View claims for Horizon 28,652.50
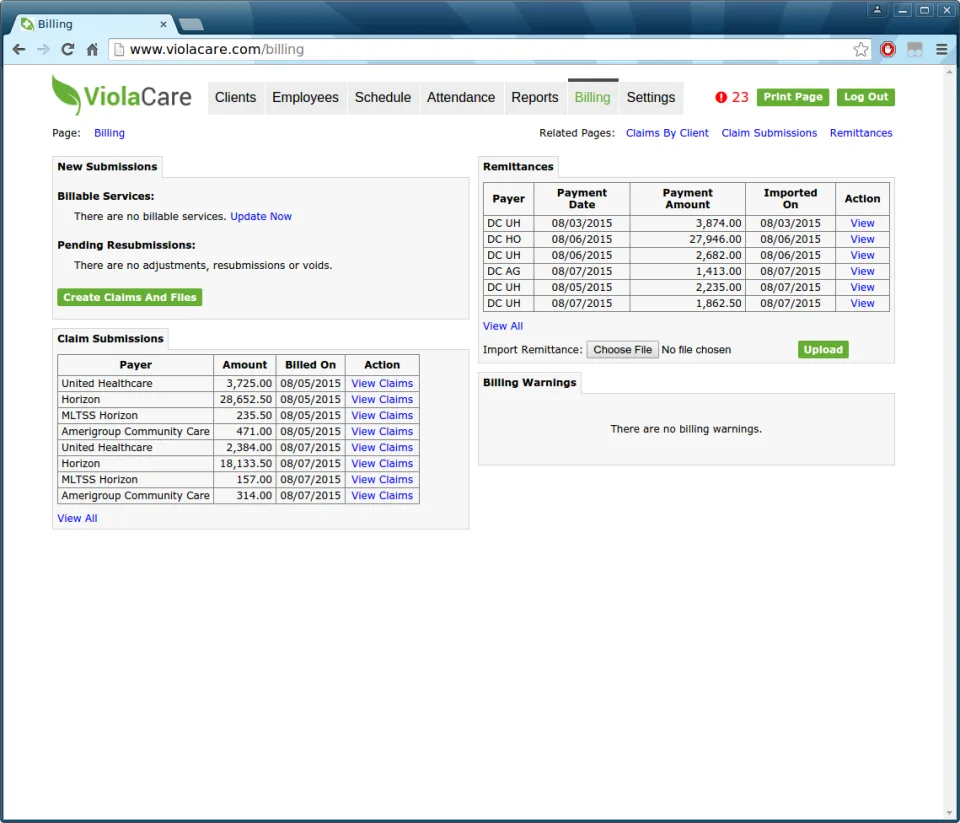This screenshot has height=823, width=960. tap(382, 399)
